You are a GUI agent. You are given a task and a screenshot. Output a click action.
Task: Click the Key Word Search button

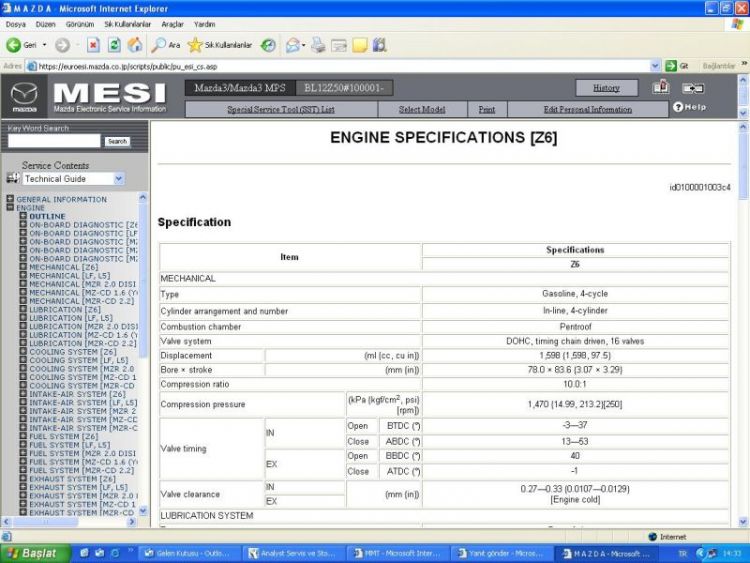coord(117,142)
